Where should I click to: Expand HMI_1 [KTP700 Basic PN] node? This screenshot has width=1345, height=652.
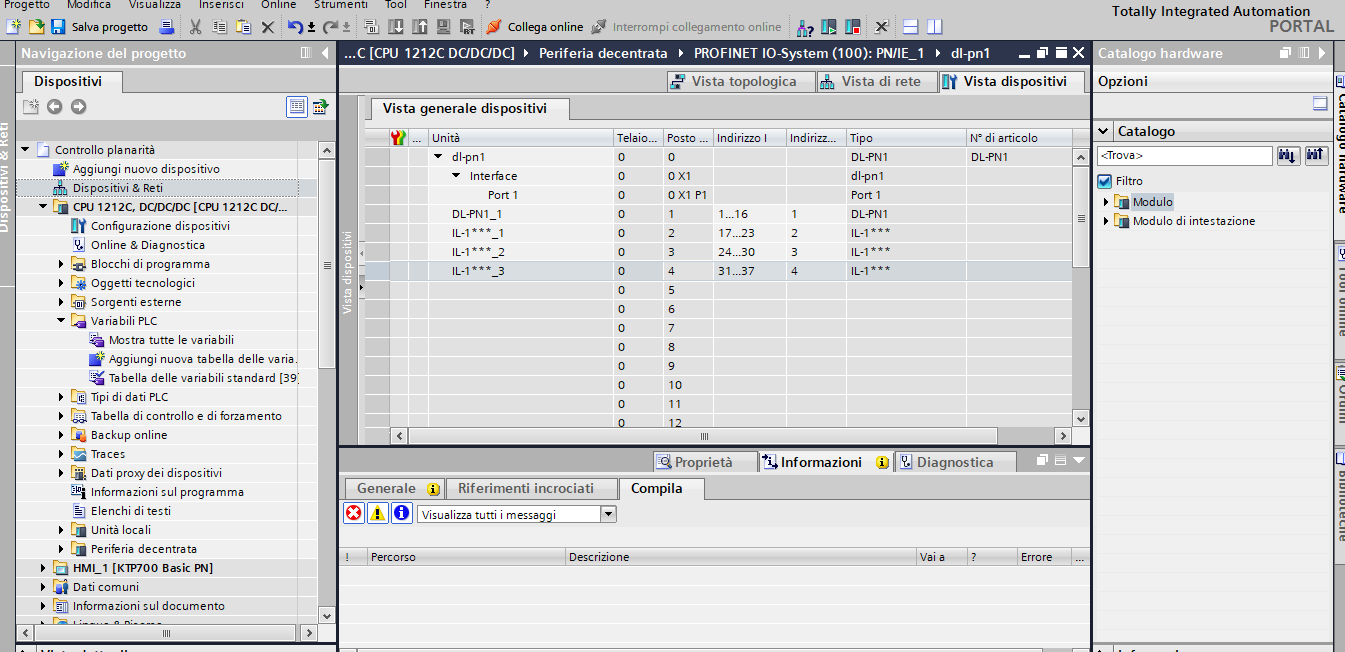(43, 568)
